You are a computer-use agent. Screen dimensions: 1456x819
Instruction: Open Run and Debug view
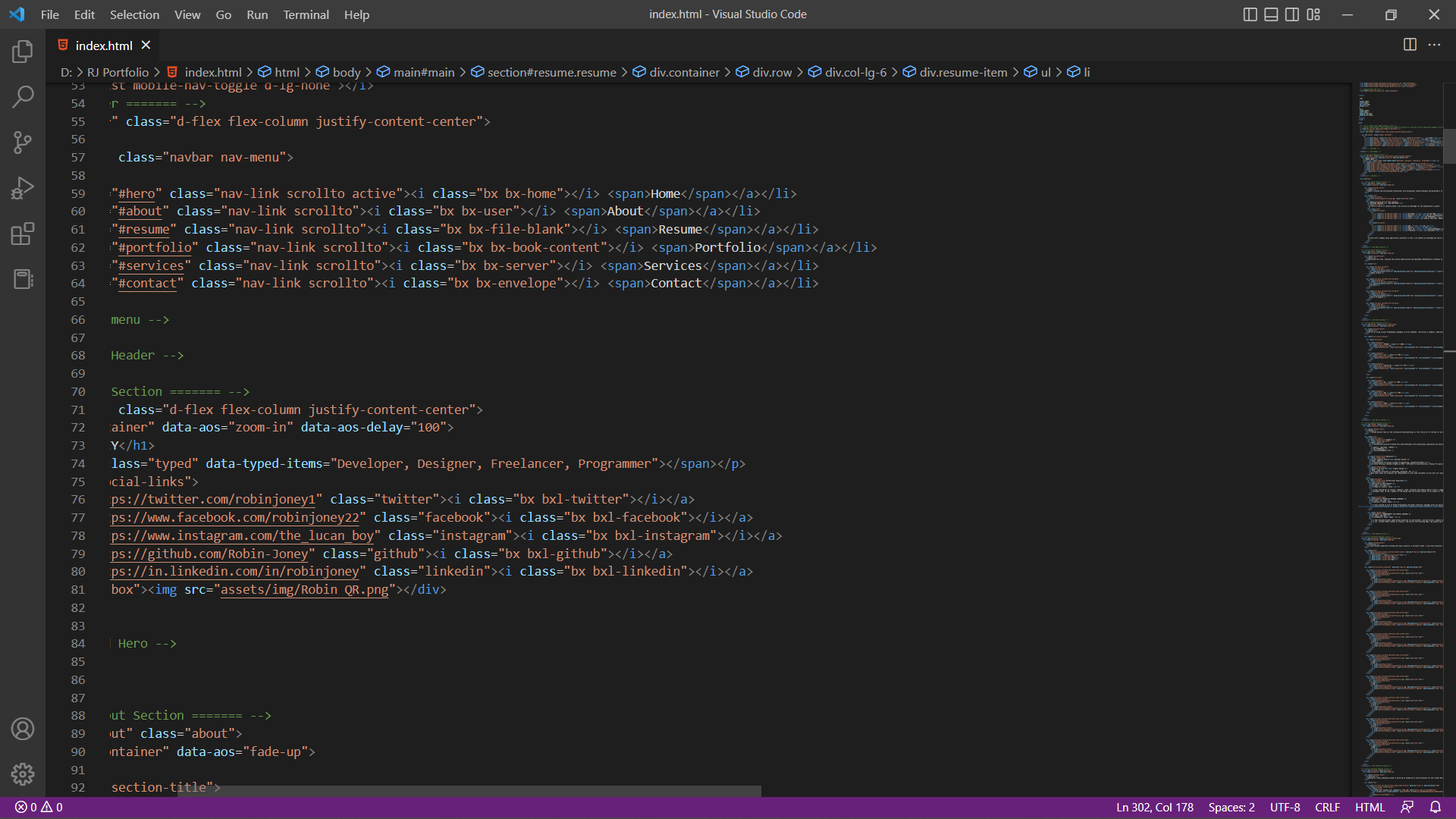pos(23,188)
